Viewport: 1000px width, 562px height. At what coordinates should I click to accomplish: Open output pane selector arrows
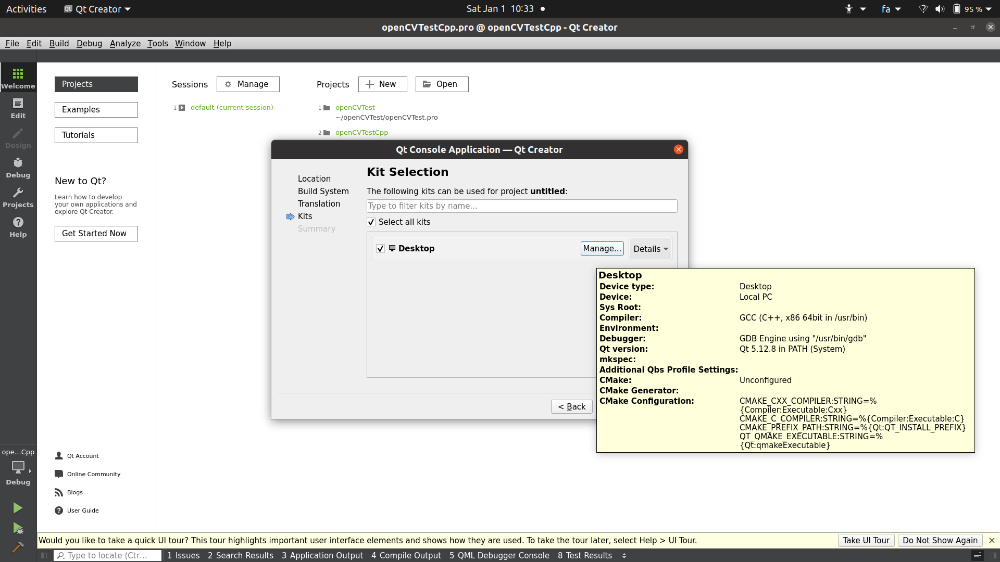(624, 556)
